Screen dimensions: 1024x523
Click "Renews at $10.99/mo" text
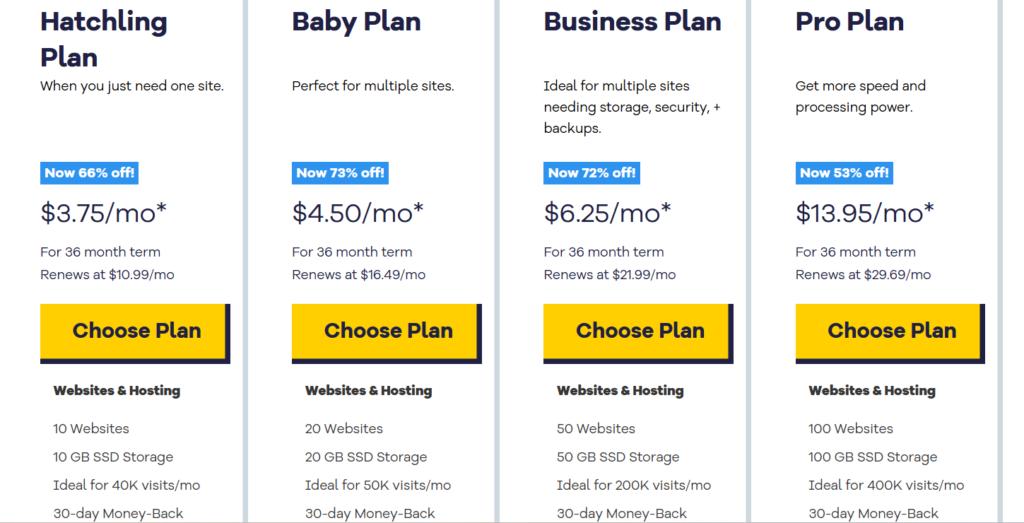(x=107, y=274)
